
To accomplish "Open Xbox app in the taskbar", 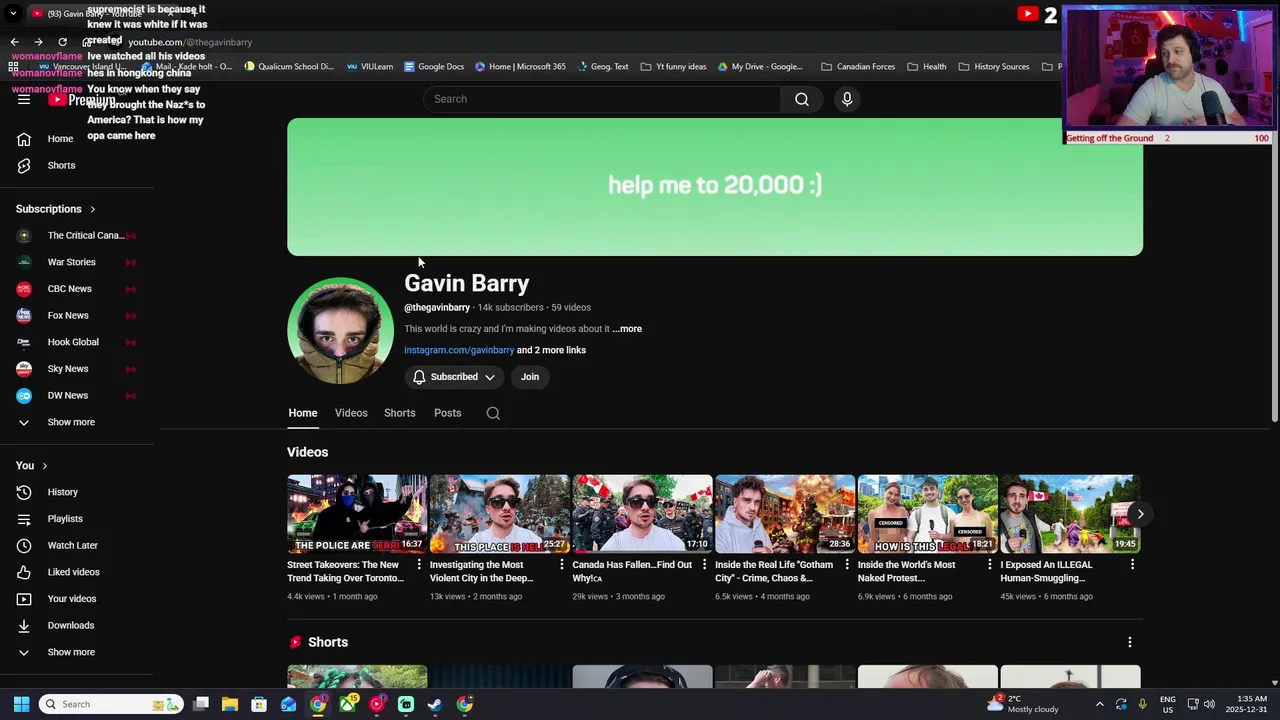I will click(347, 704).
